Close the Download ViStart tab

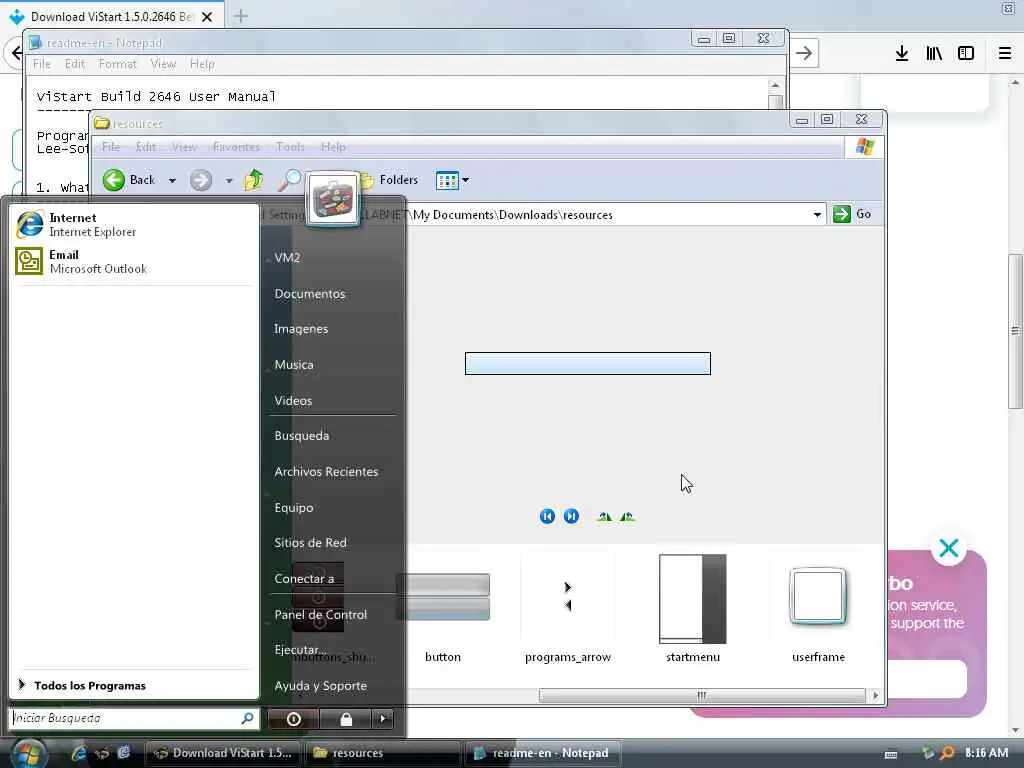tap(207, 17)
